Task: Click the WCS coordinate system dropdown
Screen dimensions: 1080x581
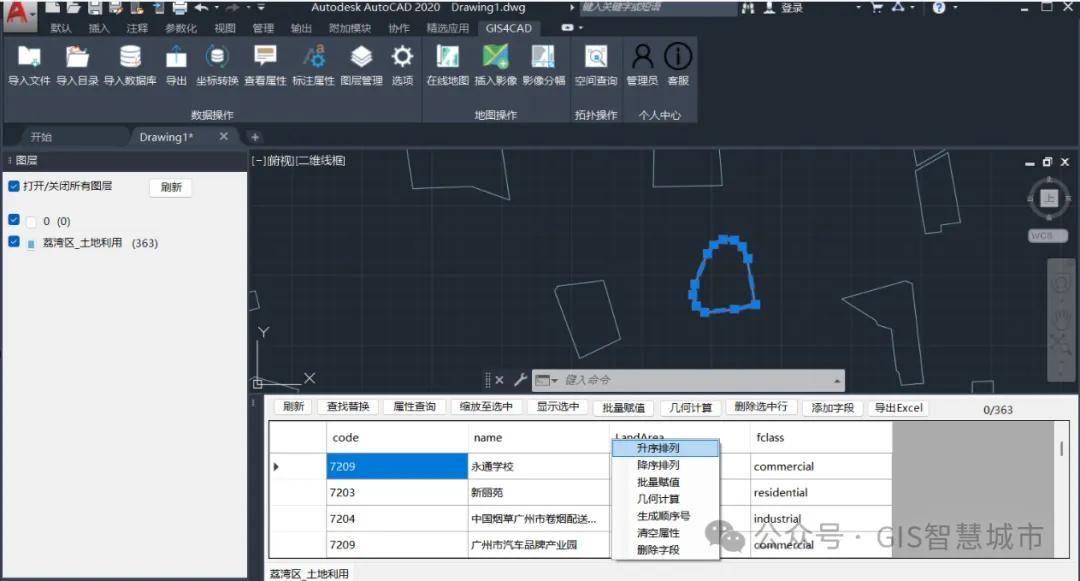Action: (1047, 235)
